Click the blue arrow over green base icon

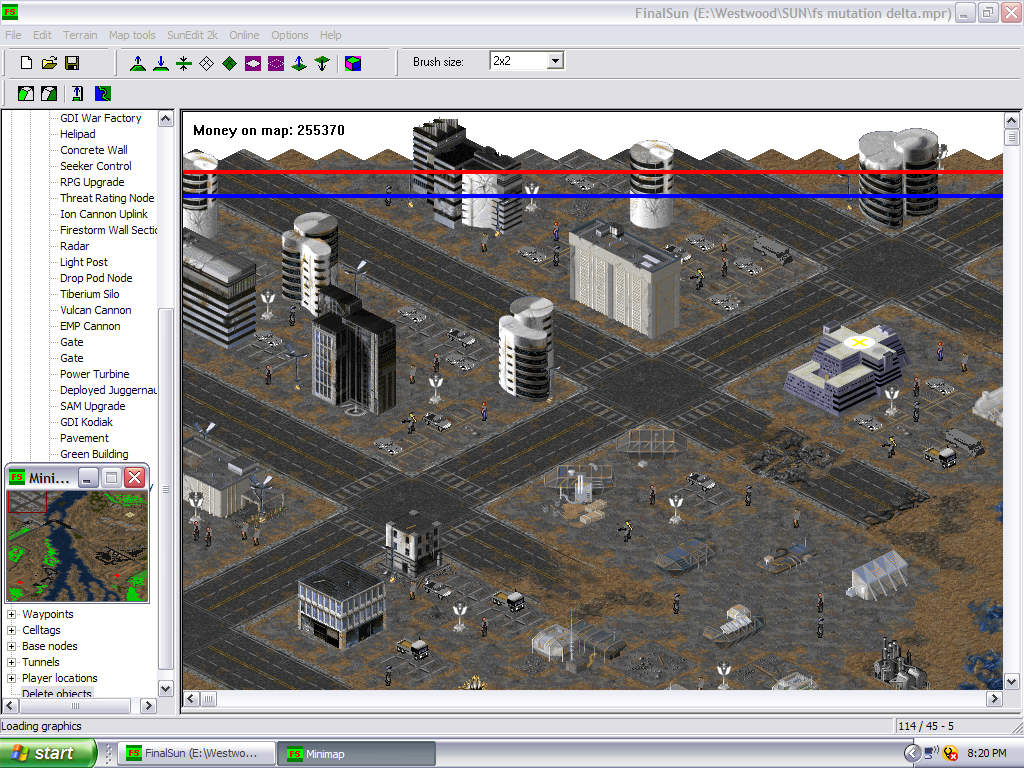click(x=78, y=93)
